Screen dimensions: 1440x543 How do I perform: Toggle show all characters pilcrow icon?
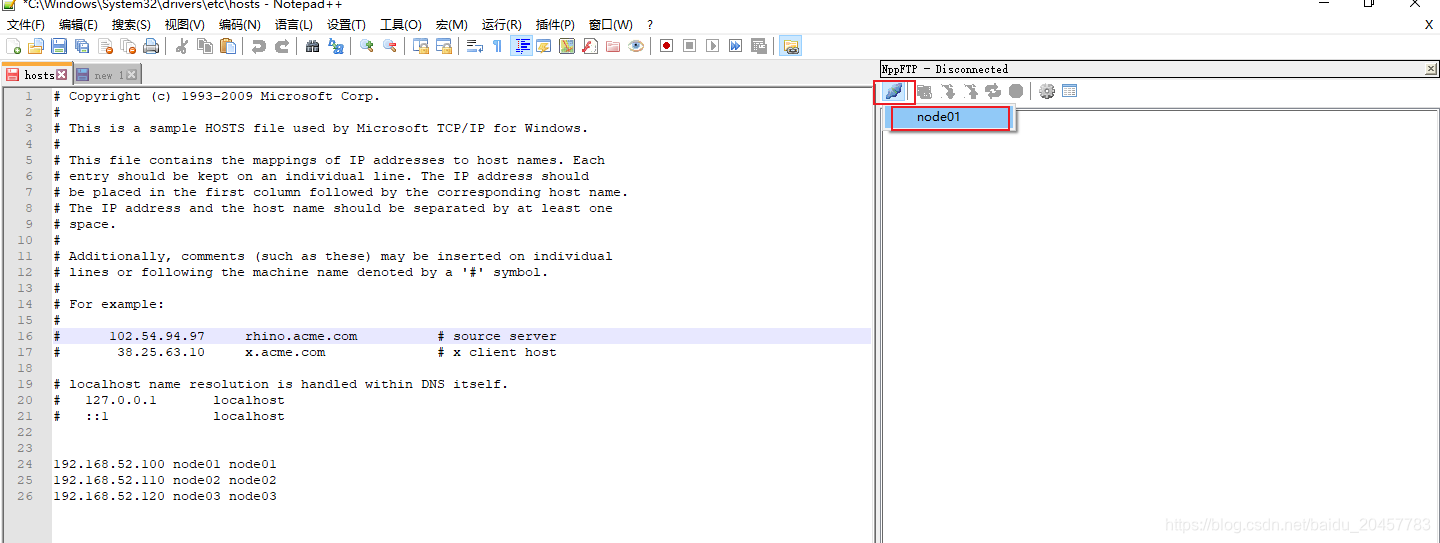[x=497, y=46]
